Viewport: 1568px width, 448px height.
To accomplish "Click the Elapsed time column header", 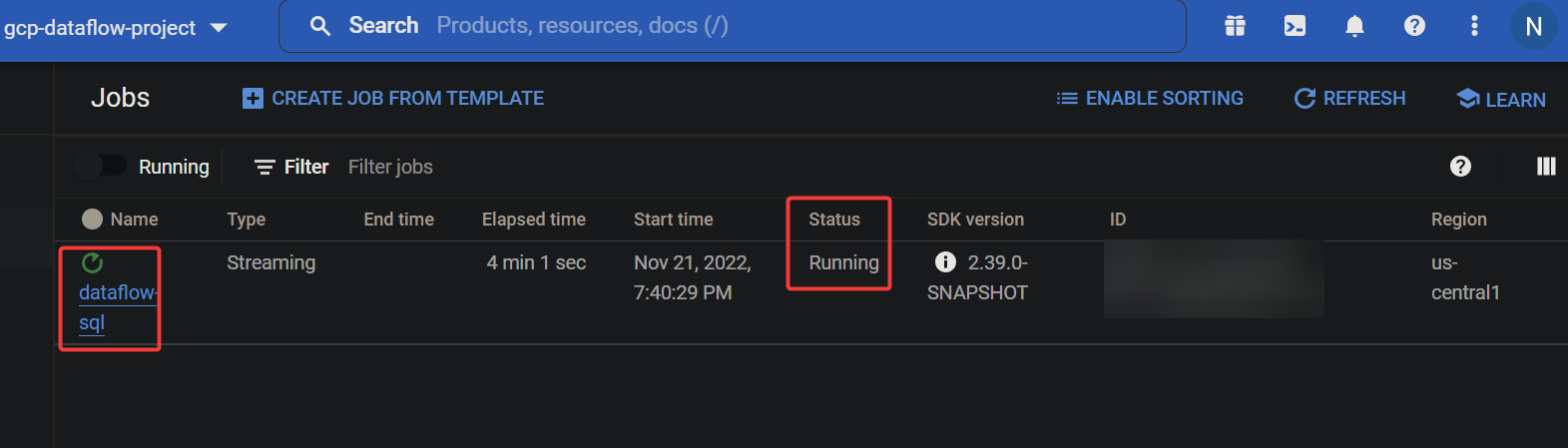I will click(x=534, y=220).
